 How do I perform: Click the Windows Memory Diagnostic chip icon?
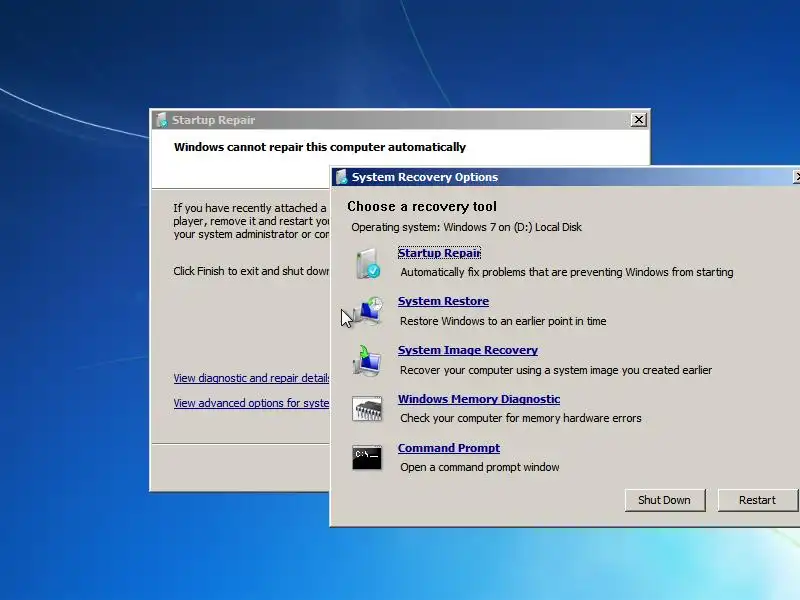[367, 409]
